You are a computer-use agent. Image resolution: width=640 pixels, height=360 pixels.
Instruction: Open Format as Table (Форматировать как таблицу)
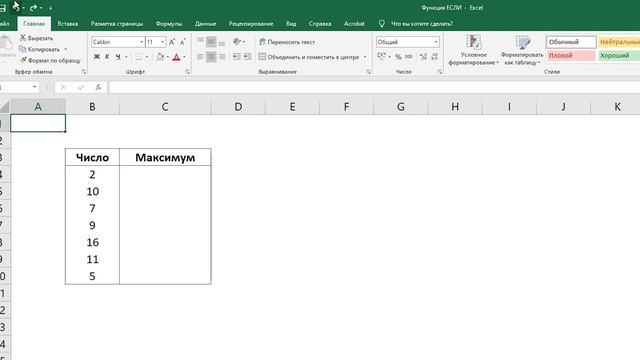pyautogui.click(x=522, y=50)
